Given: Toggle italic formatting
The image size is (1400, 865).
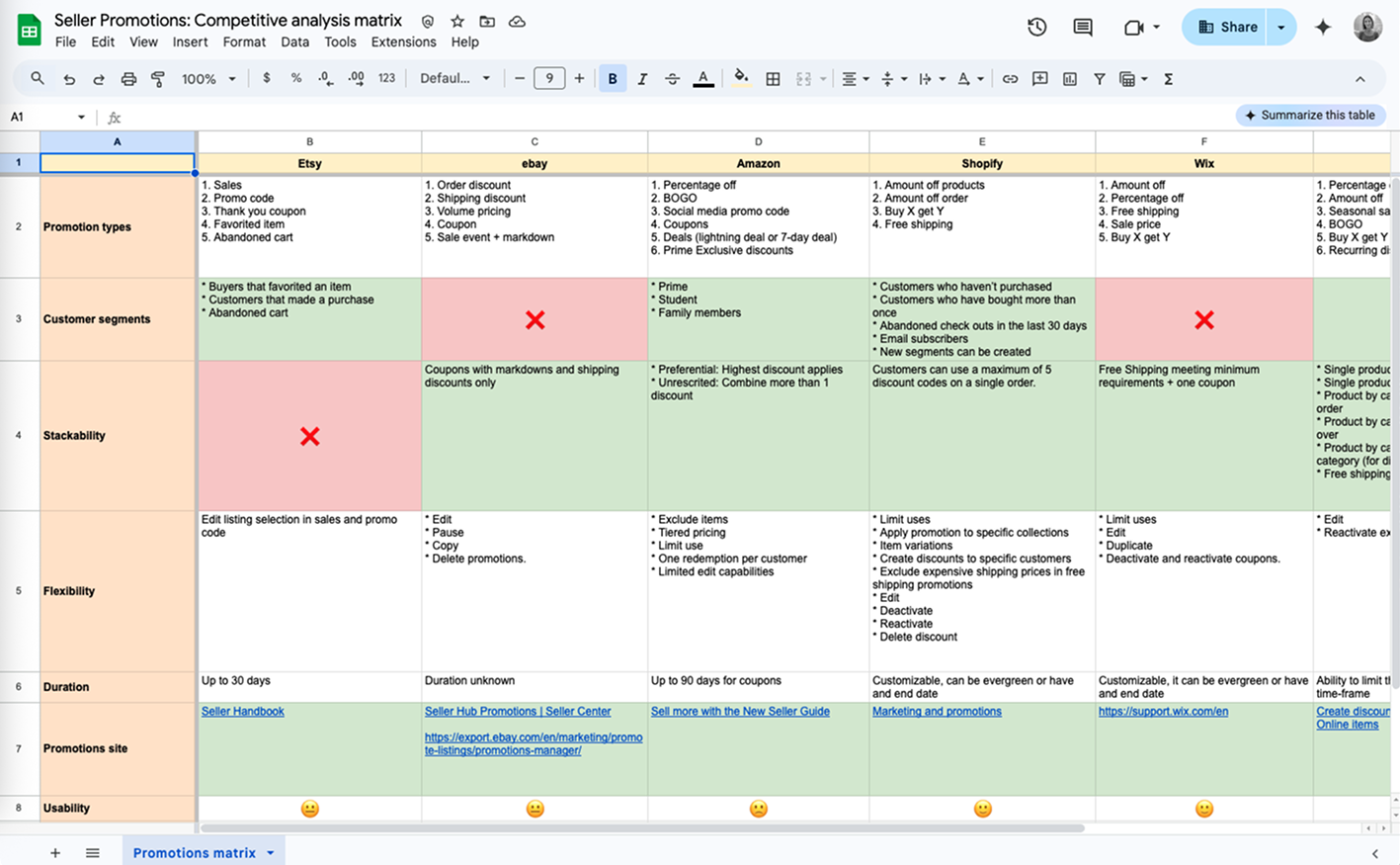Looking at the screenshot, I should coord(642,79).
